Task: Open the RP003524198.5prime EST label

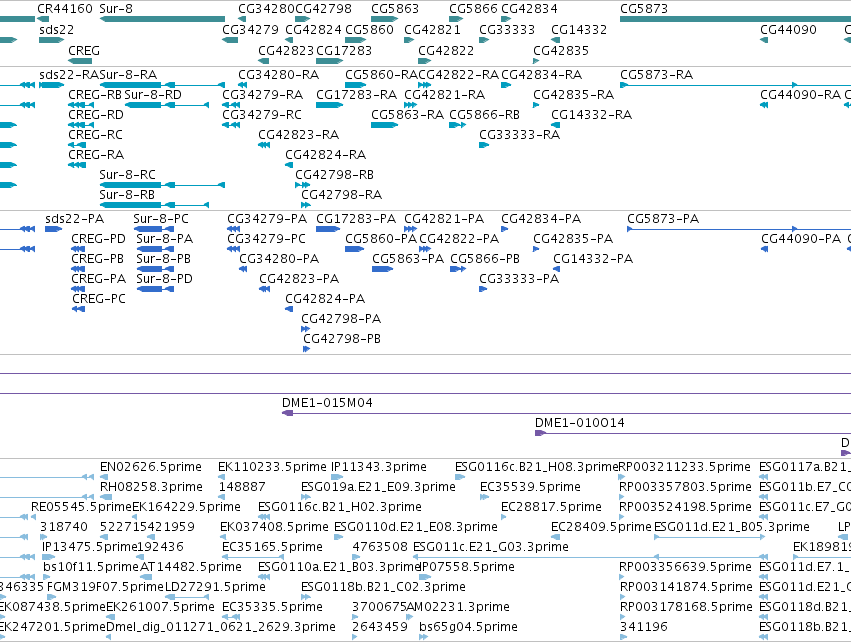Action: [685, 507]
